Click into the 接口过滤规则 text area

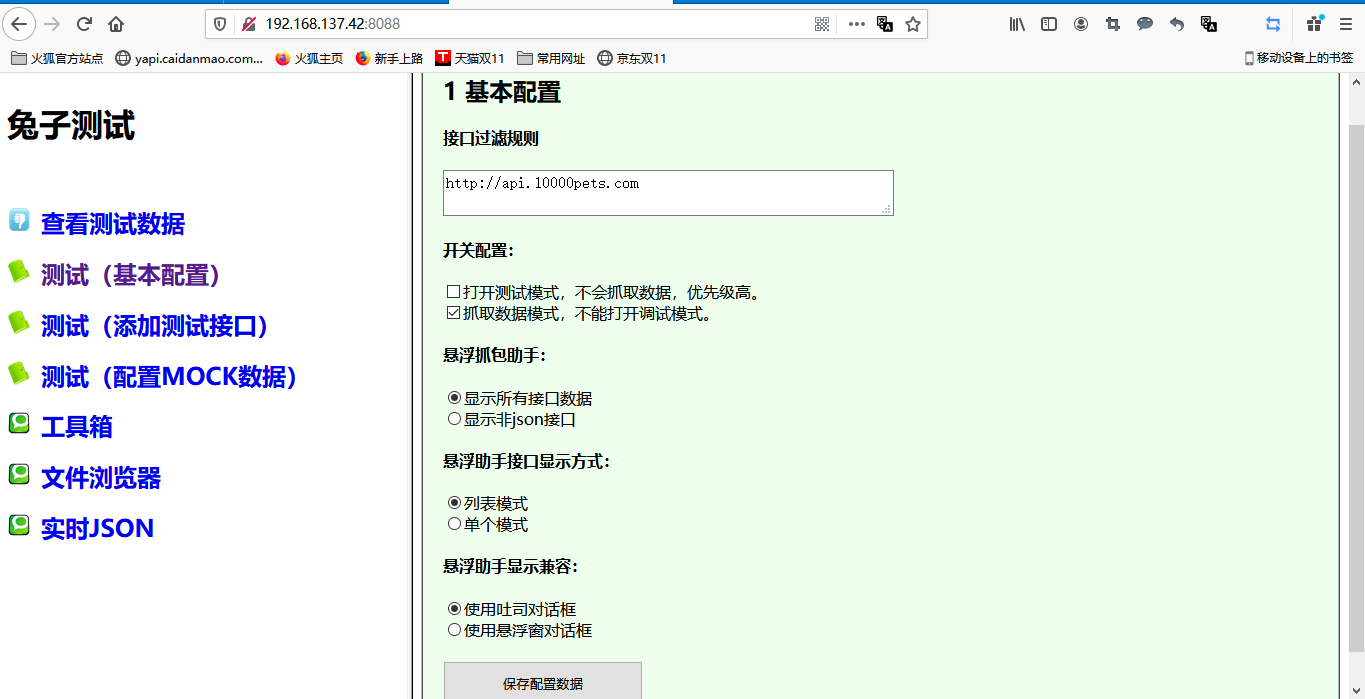coord(668,192)
